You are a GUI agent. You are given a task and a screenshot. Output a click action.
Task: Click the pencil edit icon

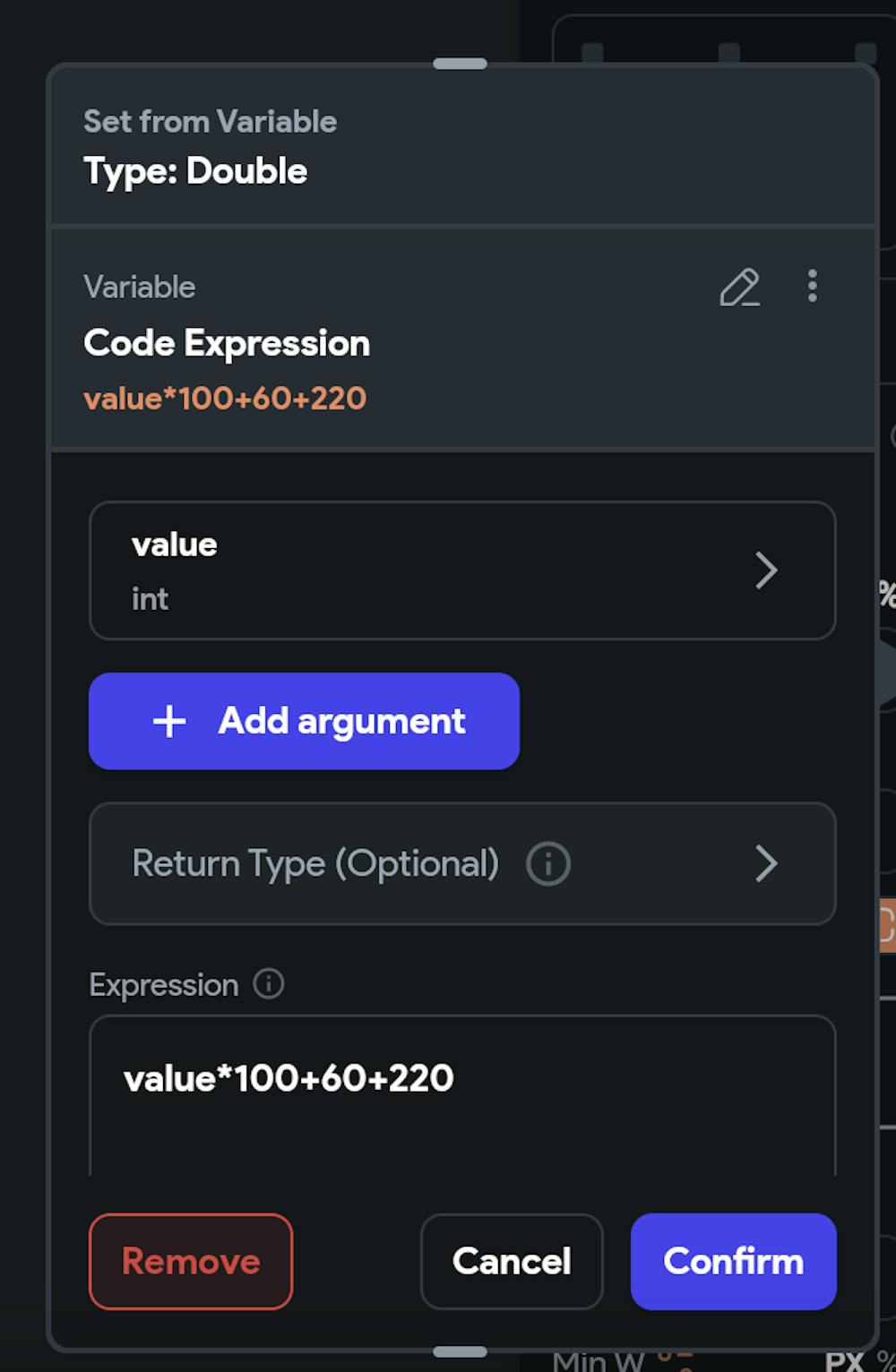tap(739, 287)
